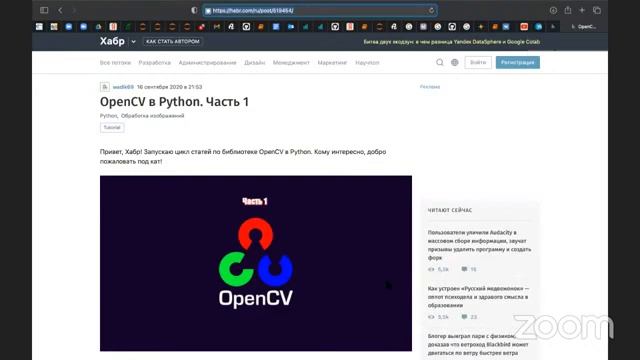Open the Safari share icon
The image size is (640, 360).
click(x=568, y=10)
